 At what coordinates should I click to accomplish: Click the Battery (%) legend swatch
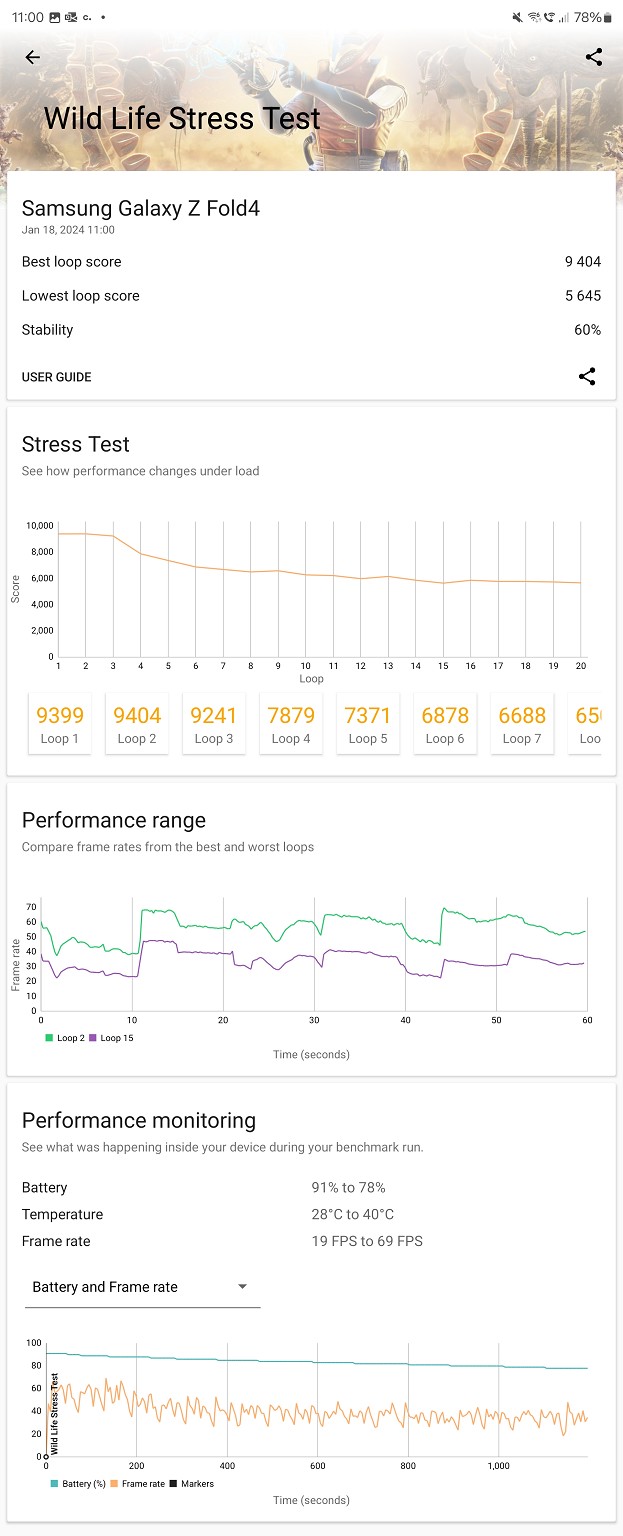(54, 1484)
